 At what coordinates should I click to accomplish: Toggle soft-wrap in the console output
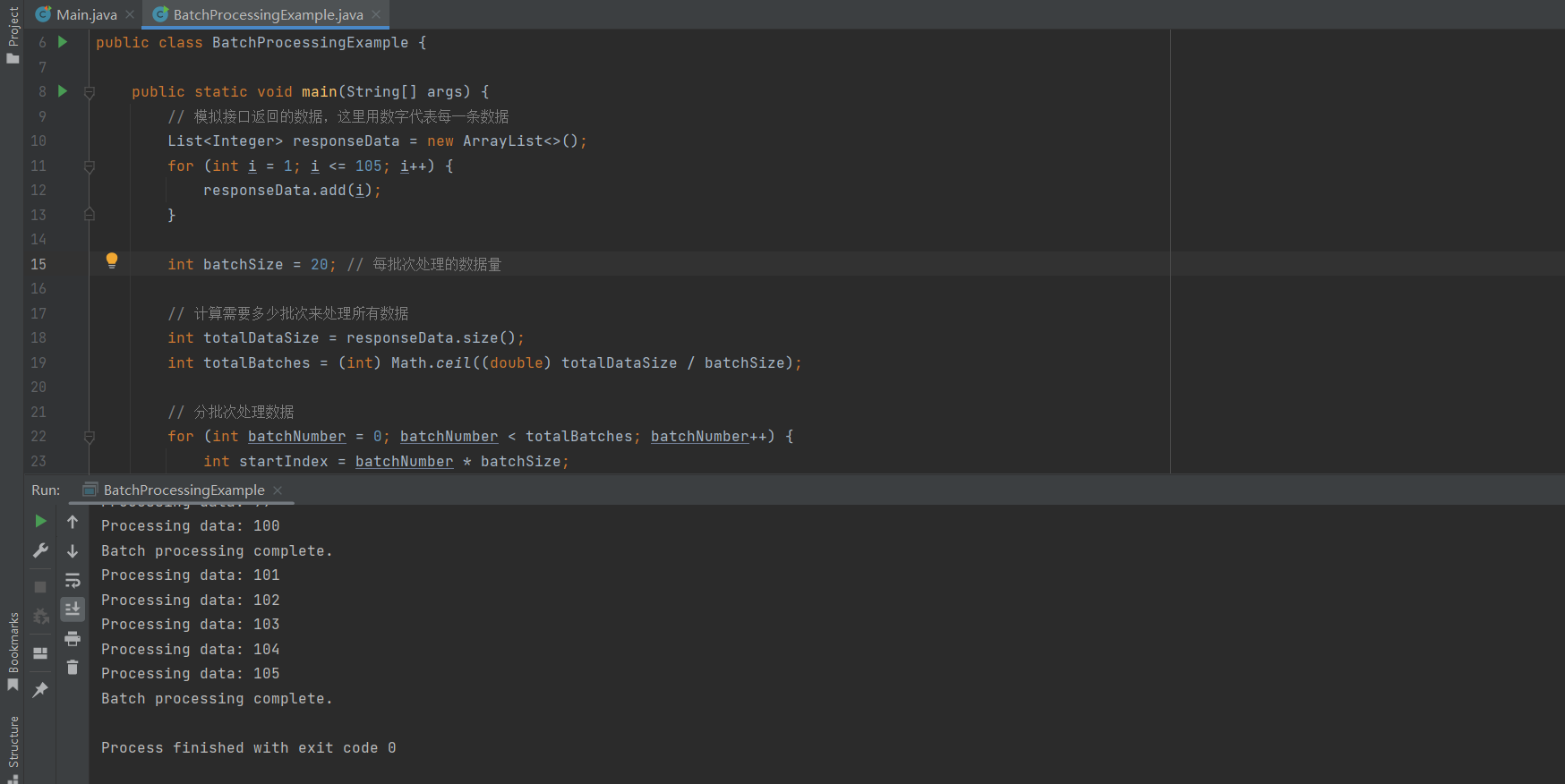[x=73, y=581]
